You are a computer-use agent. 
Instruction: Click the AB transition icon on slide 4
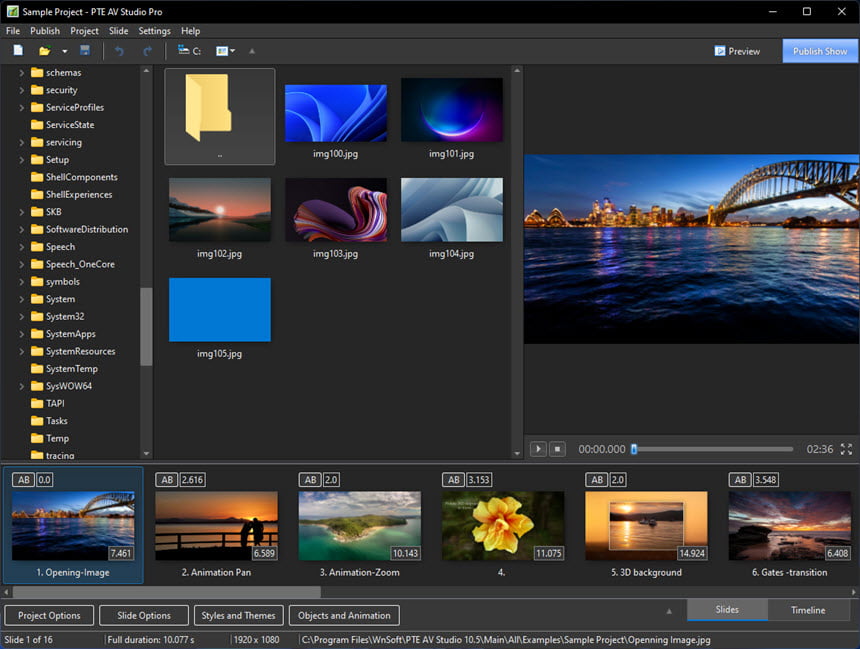click(453, 480)
